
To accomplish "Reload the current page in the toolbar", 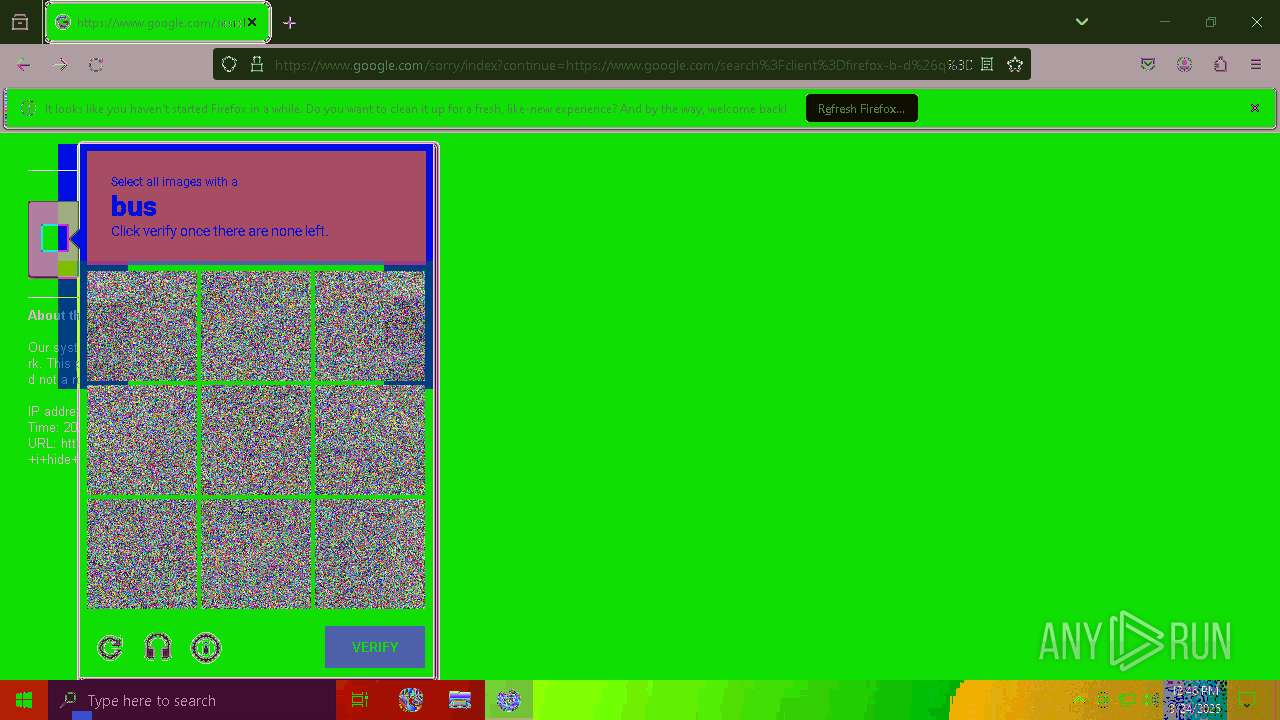I will 96,64.
